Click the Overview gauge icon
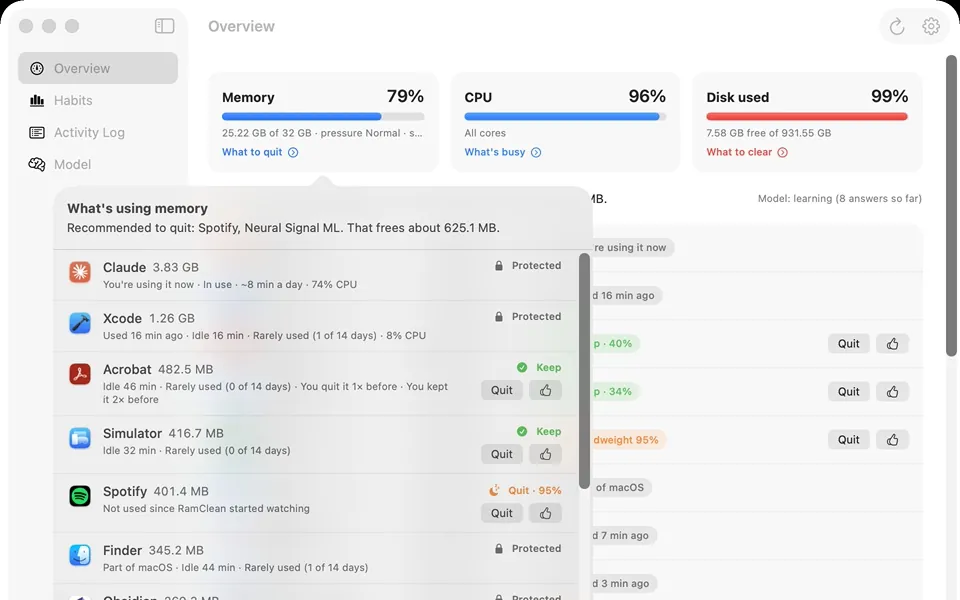The image size is (960, 600). [37, 68]
